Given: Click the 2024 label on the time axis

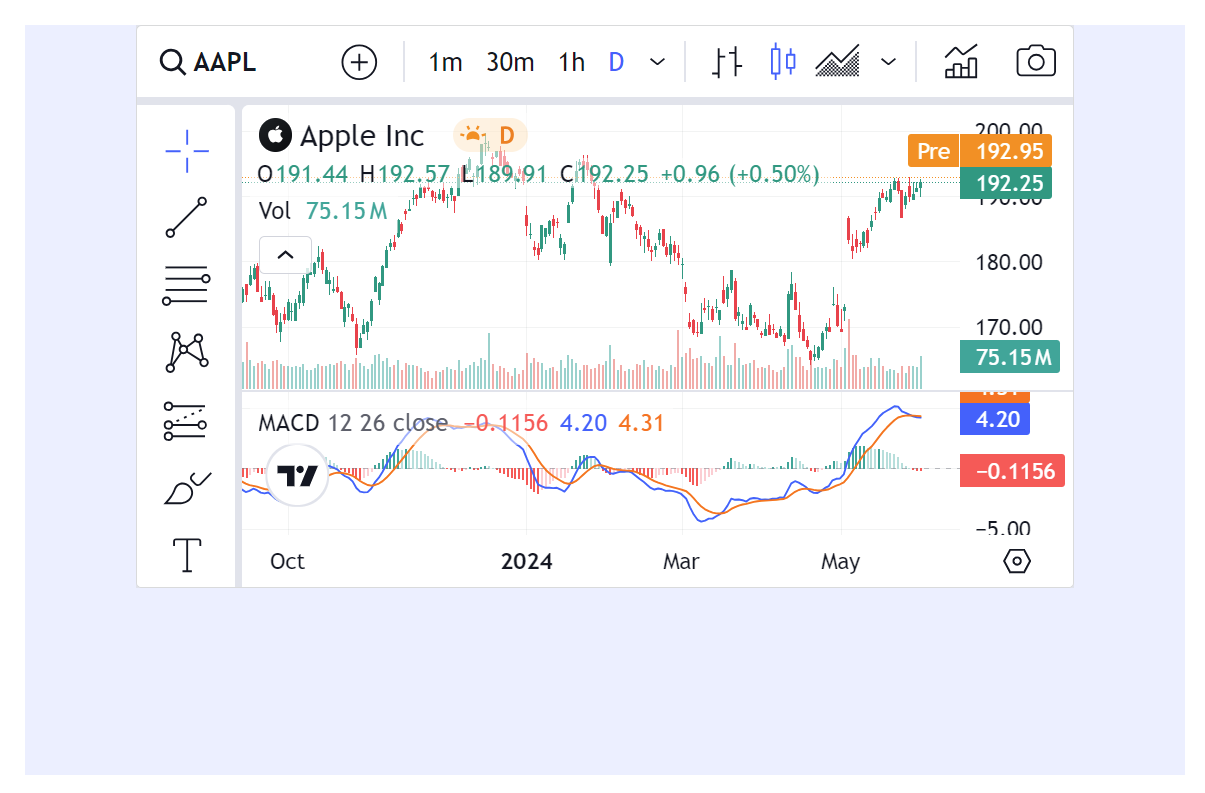Looking at the screenshot, I should tap(527, 561).
